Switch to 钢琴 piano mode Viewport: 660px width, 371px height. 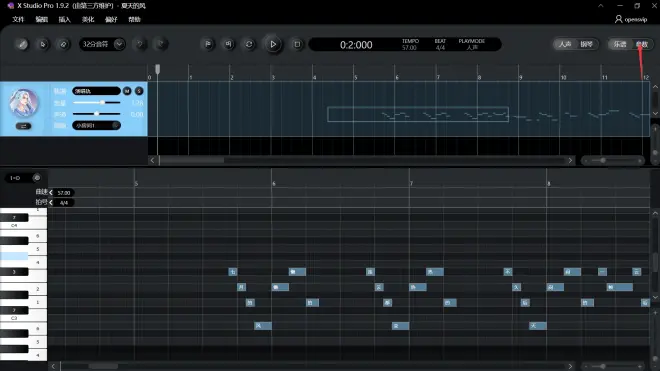[x=586, y=44]
